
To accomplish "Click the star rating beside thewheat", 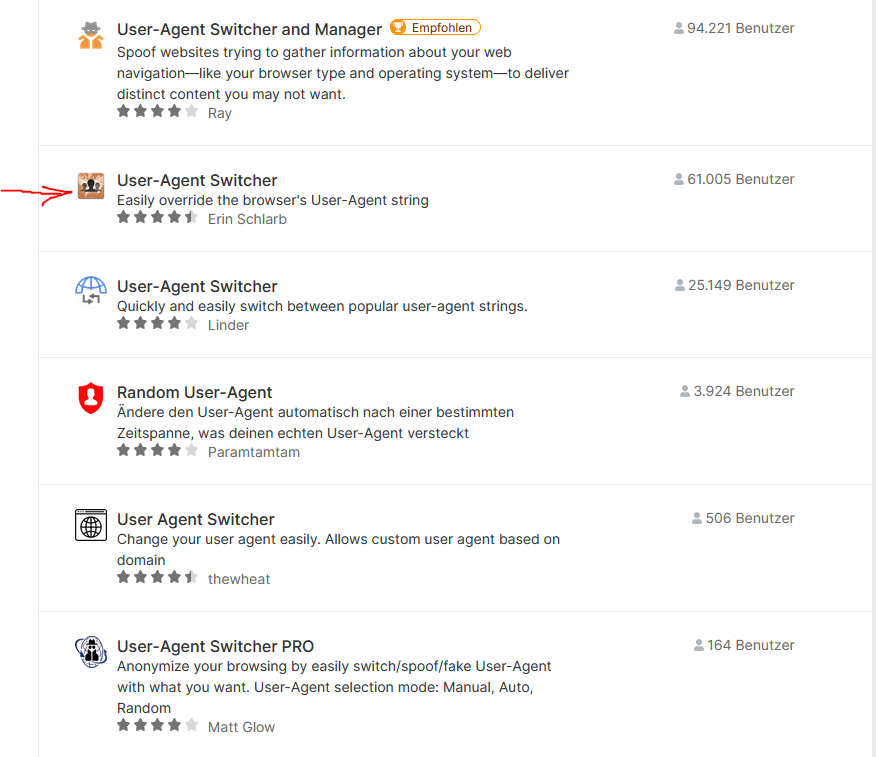I will click(157, 578).
